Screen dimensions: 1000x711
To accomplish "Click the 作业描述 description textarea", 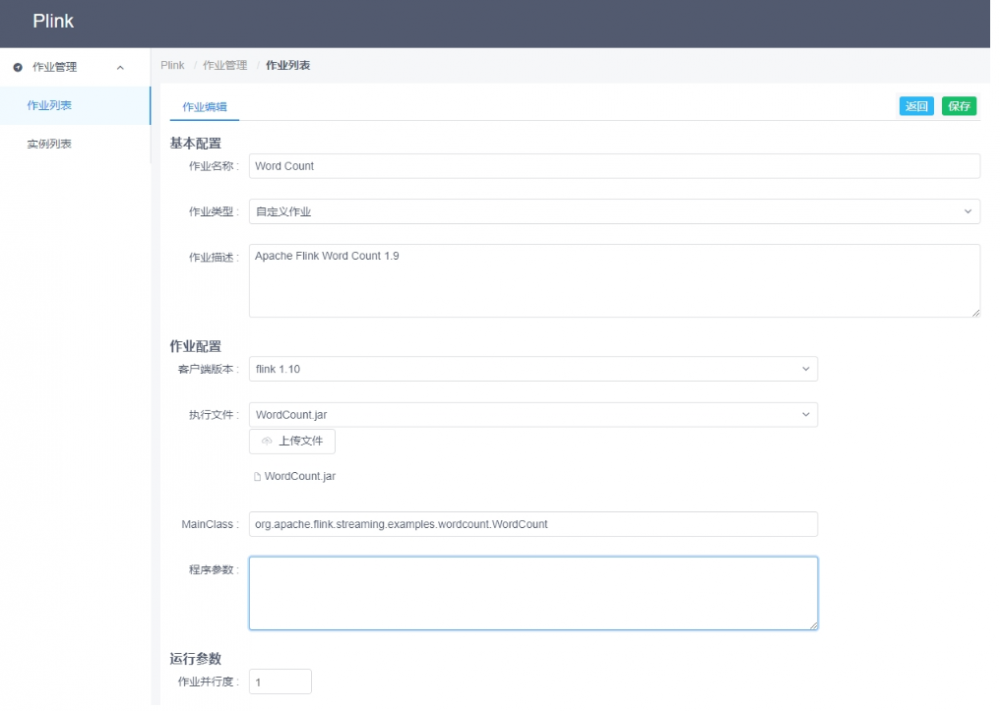I will pyautogui.click(x=614, y=280).
